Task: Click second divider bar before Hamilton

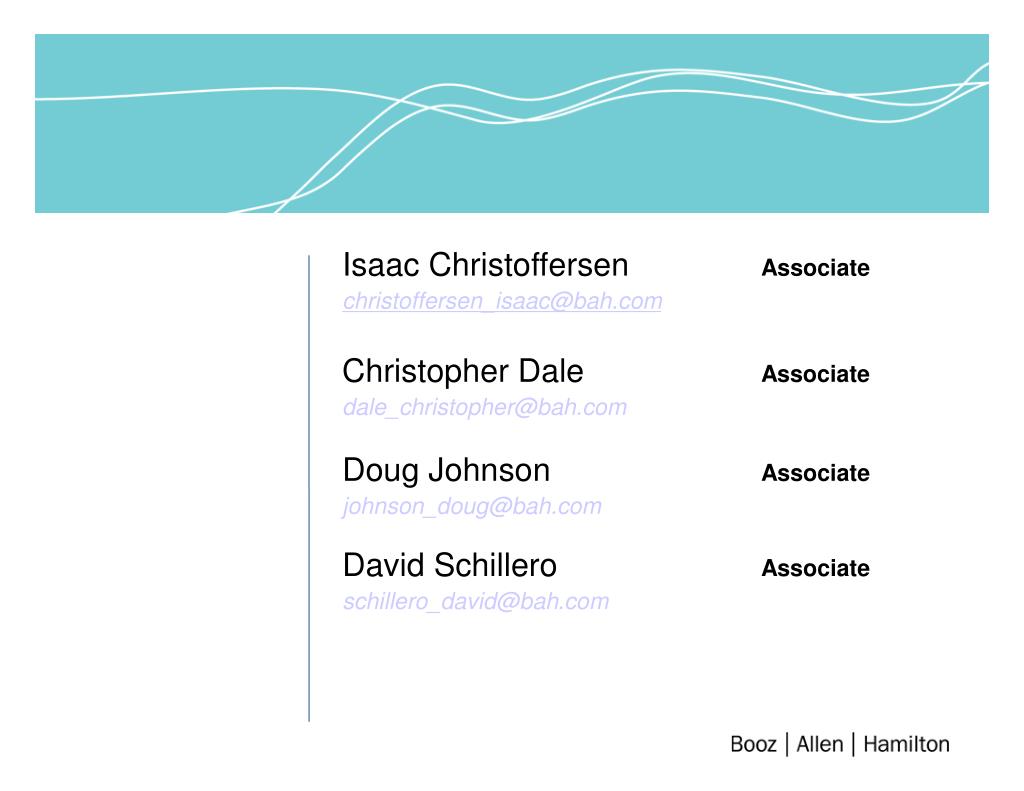Action: coord(854,745)
